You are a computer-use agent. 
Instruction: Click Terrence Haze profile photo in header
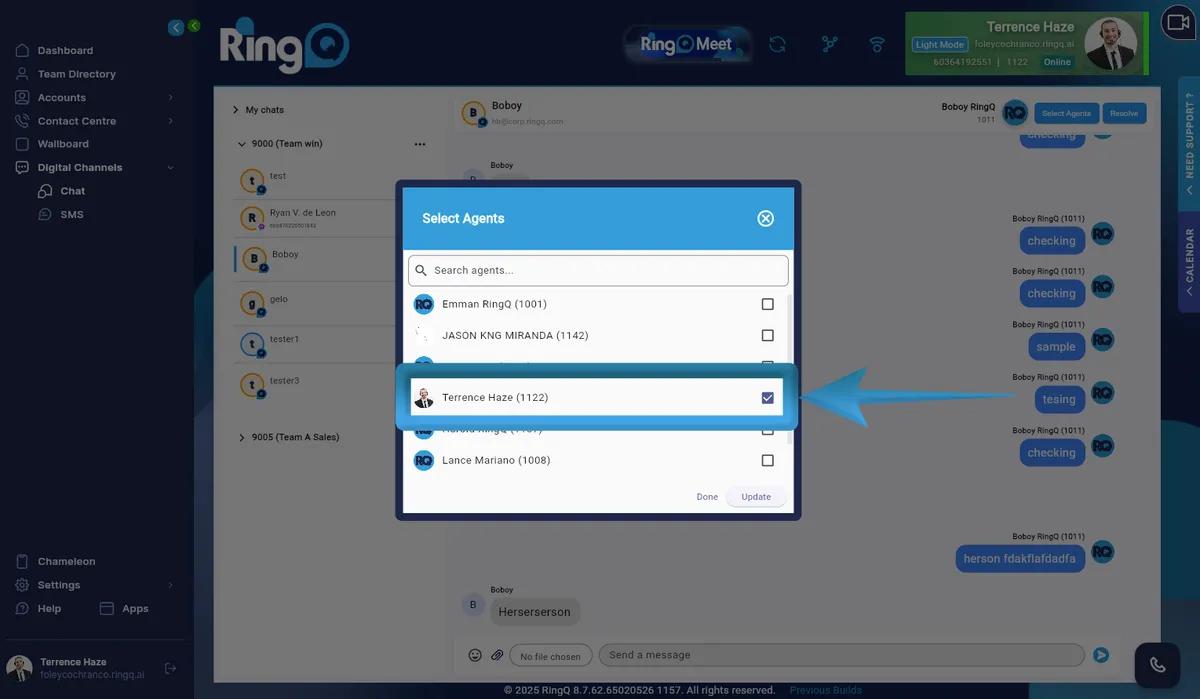[1110, 44]
